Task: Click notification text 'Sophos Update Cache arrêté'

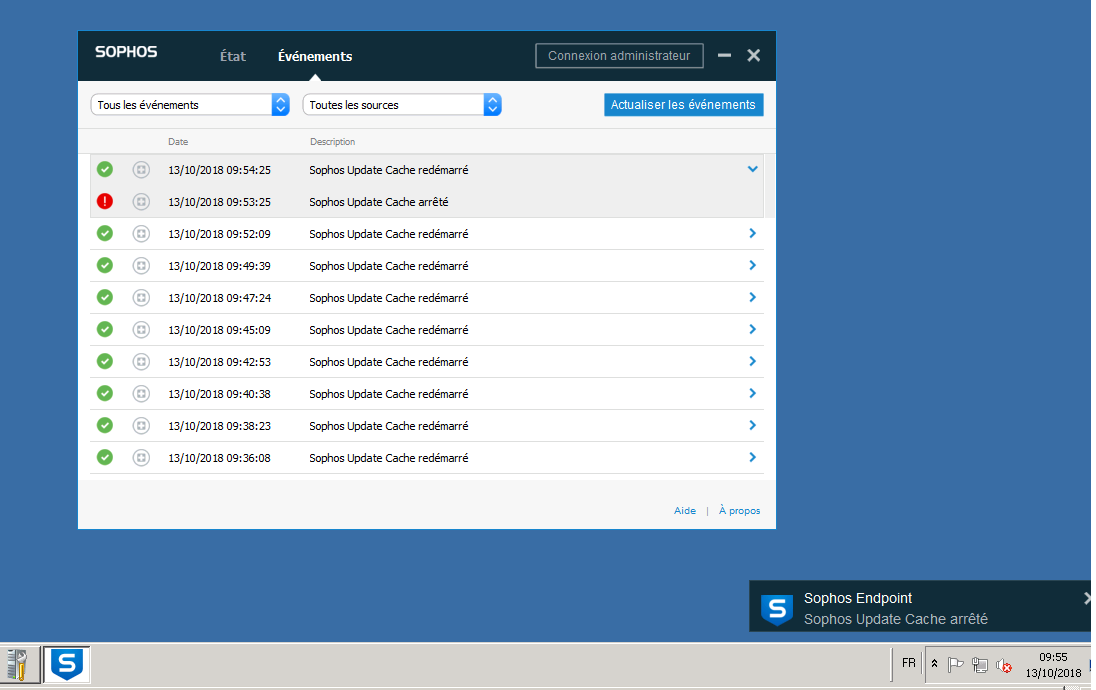Action: pos(895,619)
